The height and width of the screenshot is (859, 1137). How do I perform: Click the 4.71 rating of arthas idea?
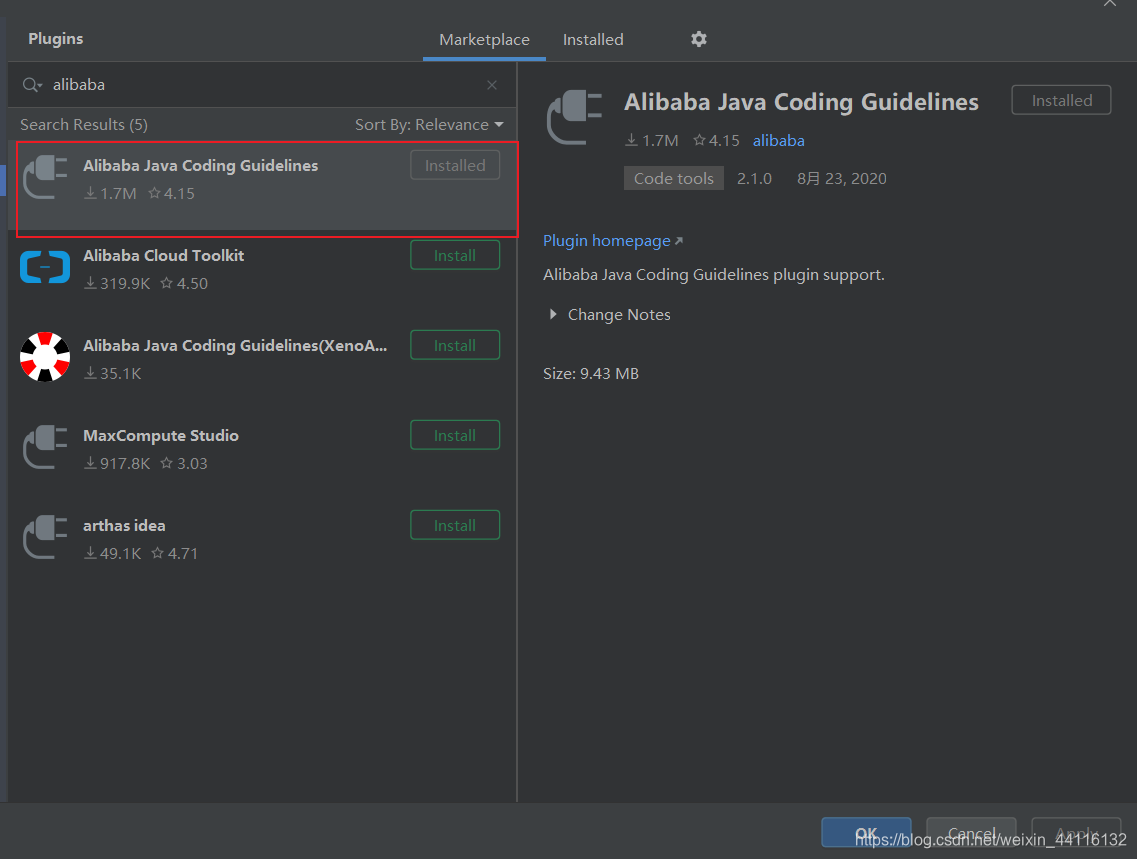tap(175, 553)
